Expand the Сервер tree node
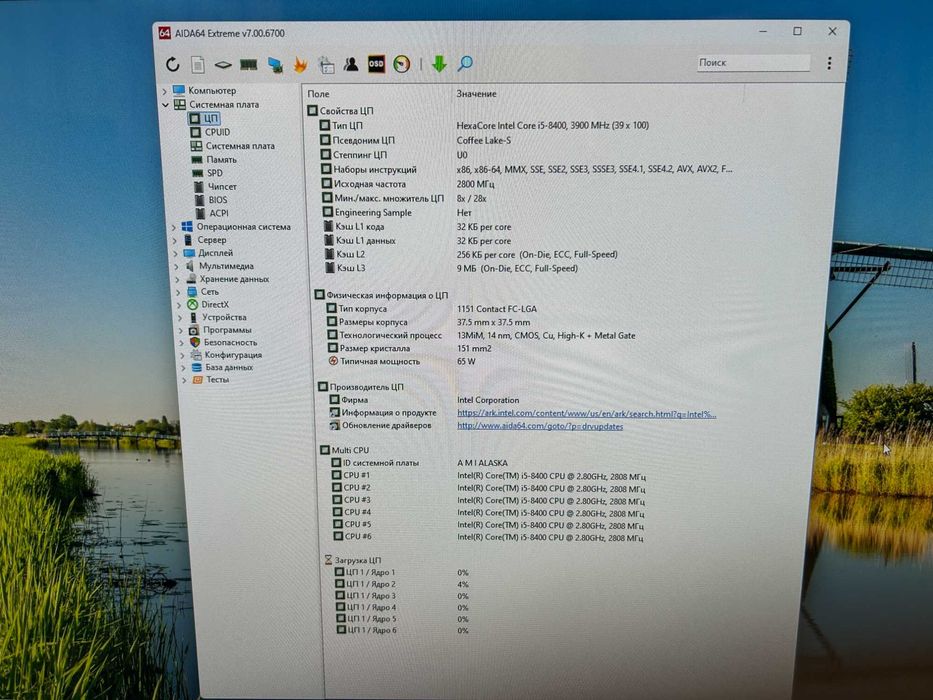Screen dimensions: 933x700 tap(175, 240)
